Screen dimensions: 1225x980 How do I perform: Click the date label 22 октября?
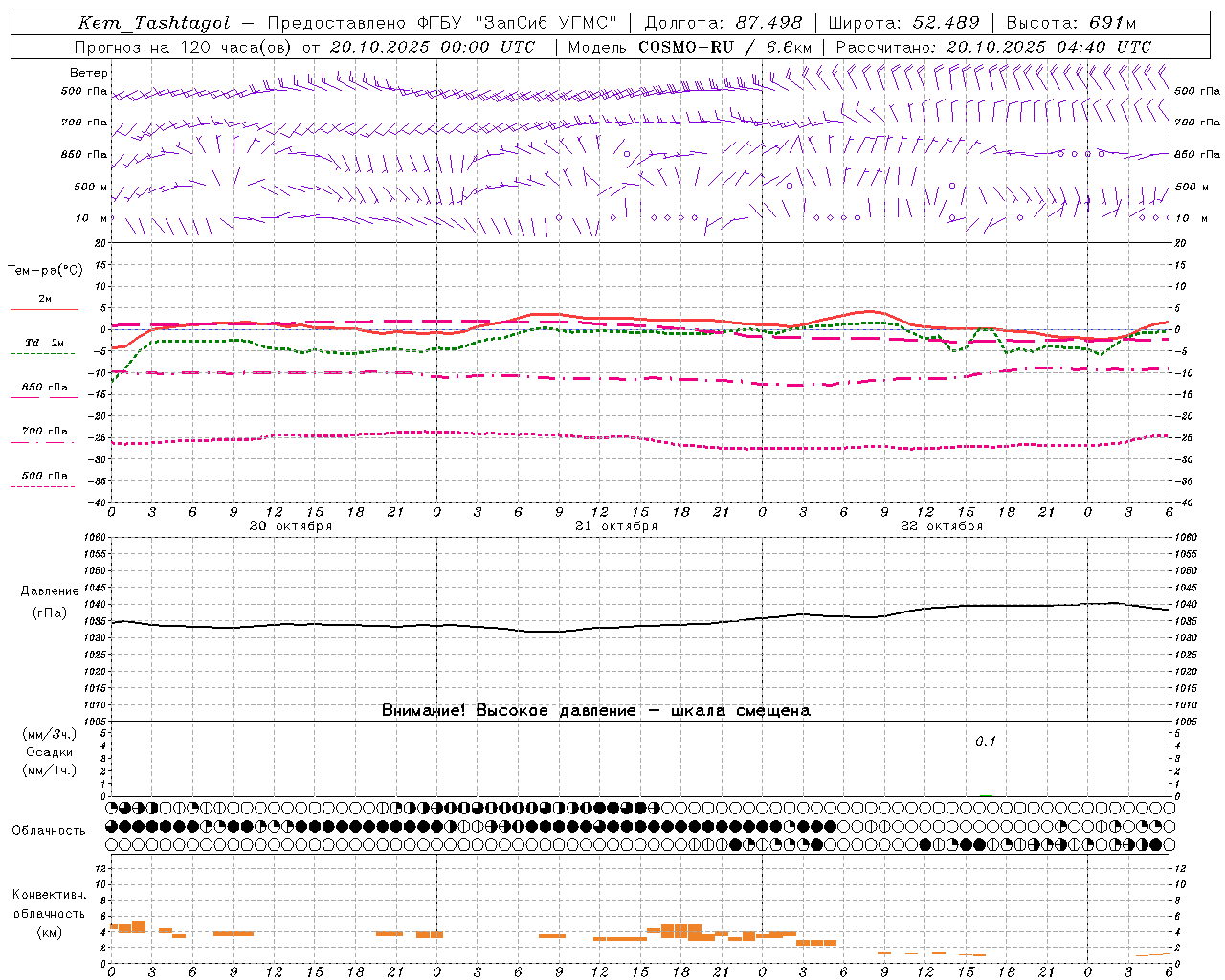point(942,526)
